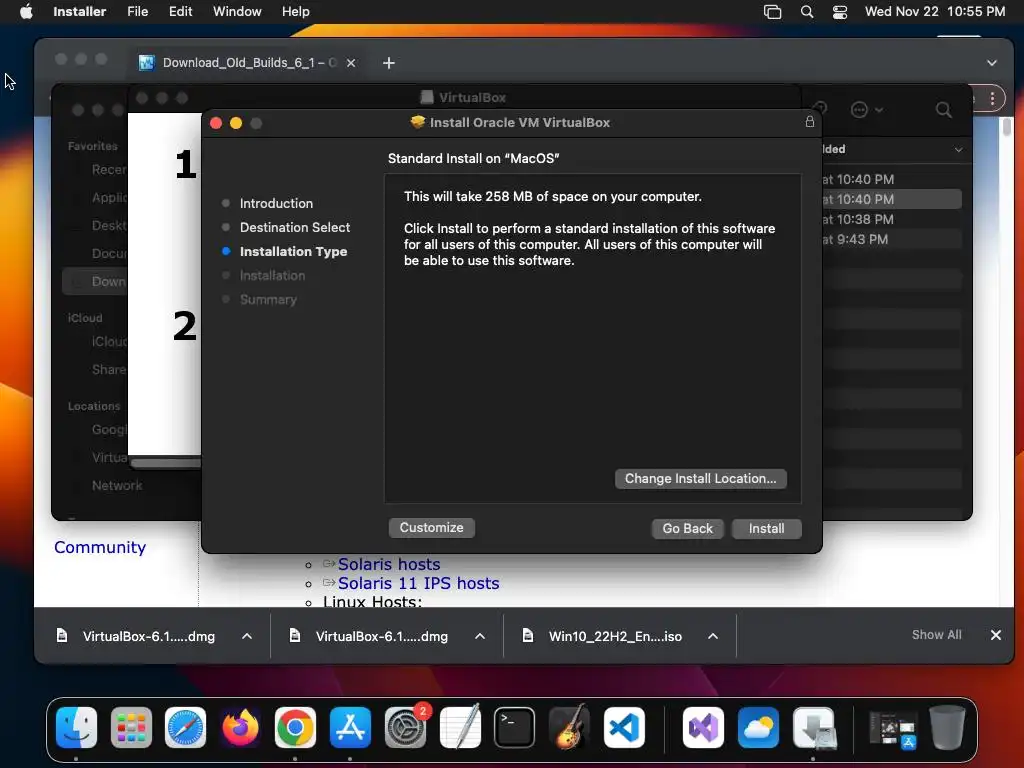Close the Download_Old_Builds_6_1 tab
1024x768 pixels.
[x=351, y=63]
